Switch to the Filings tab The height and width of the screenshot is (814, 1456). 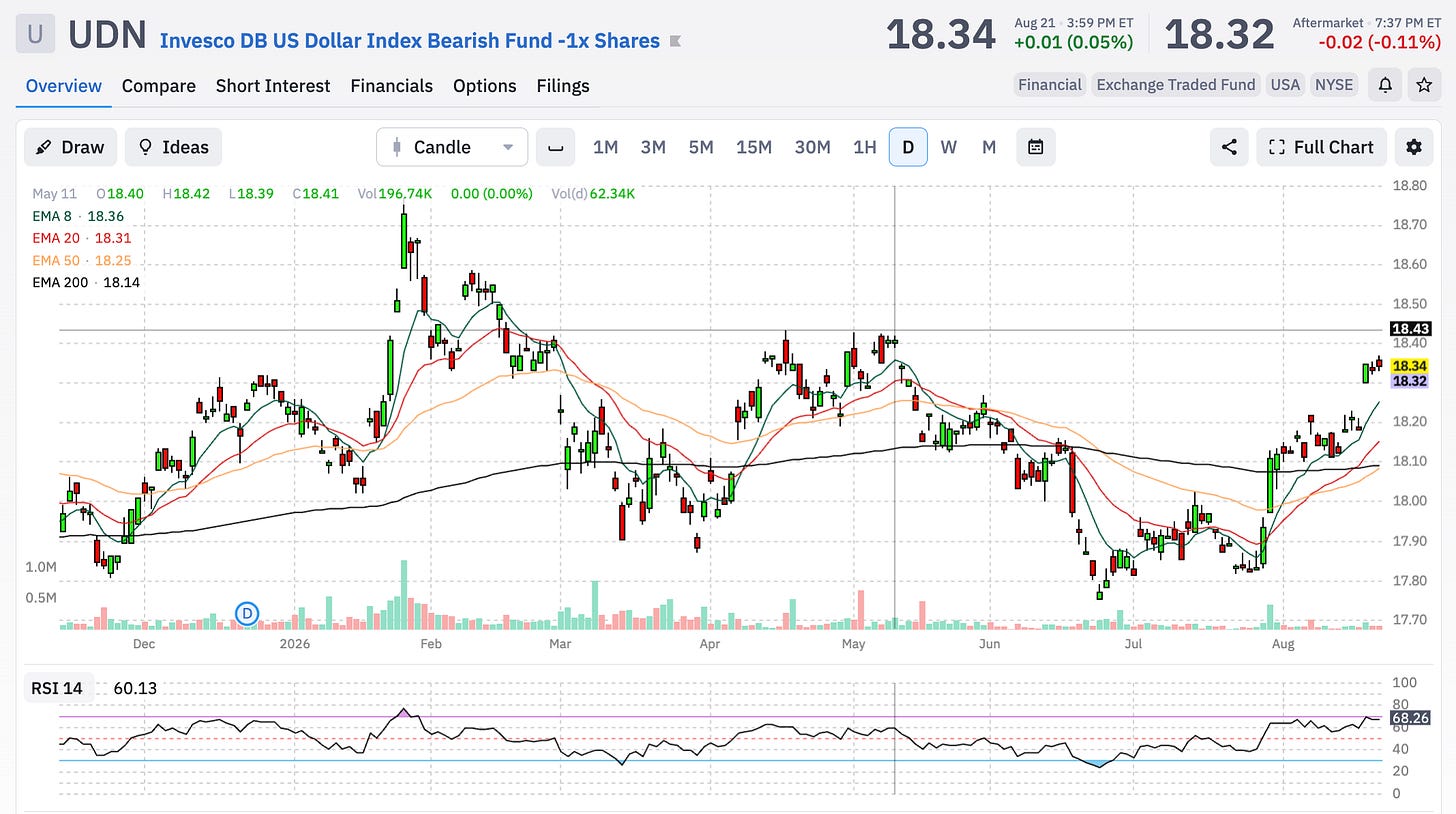[x=563, y=86]
